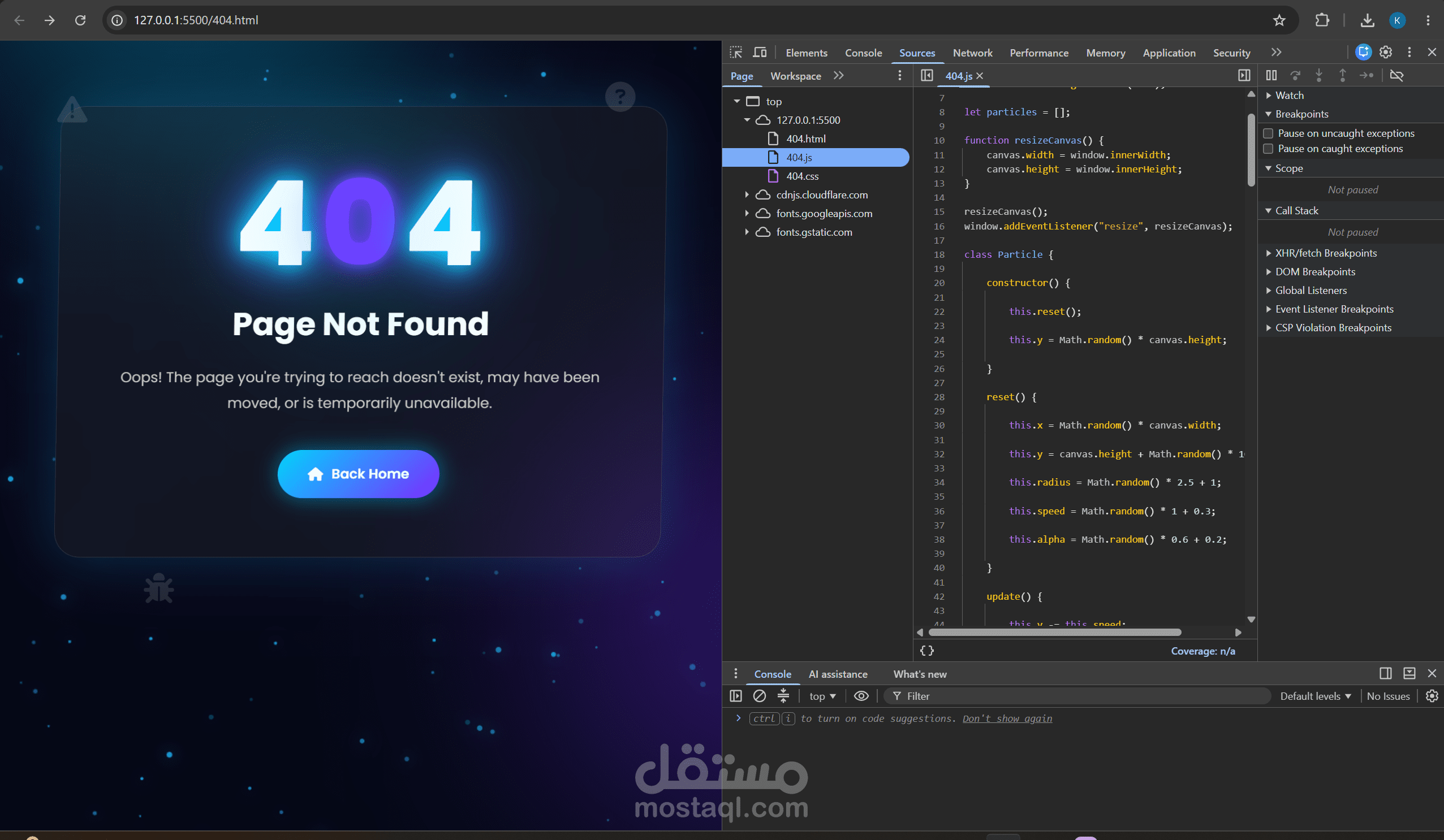This screenshot has width=1444, height=840.
Task: Expand the fonts.googleapis.com tree node
Action: pos(747,214)
